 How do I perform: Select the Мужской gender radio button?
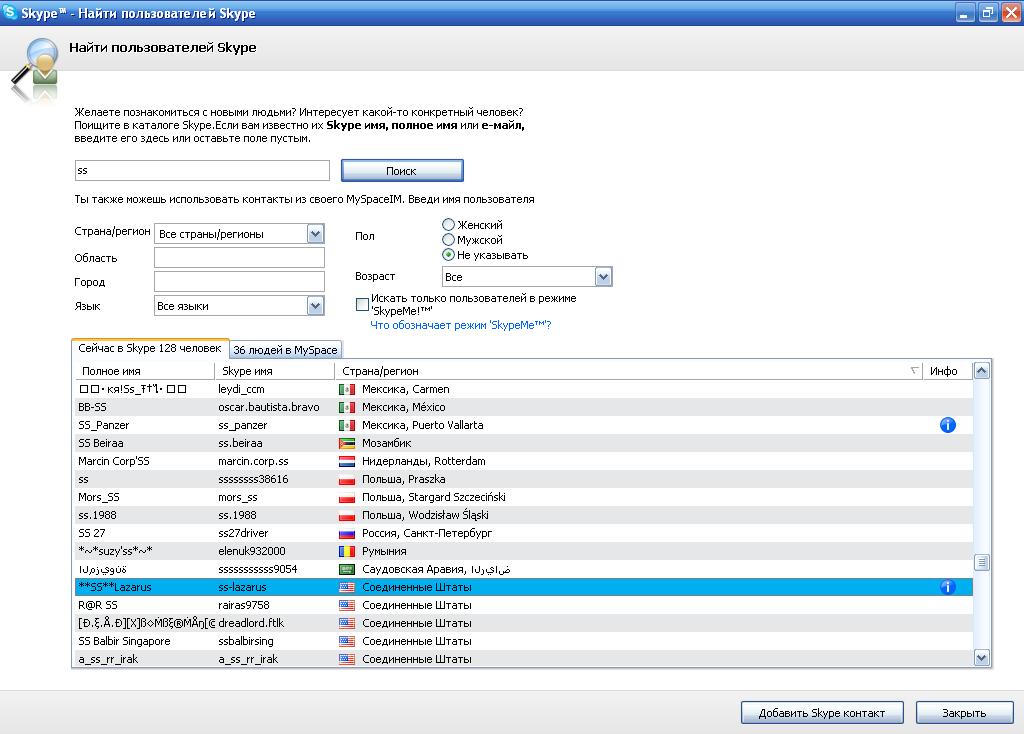[448, 240]
